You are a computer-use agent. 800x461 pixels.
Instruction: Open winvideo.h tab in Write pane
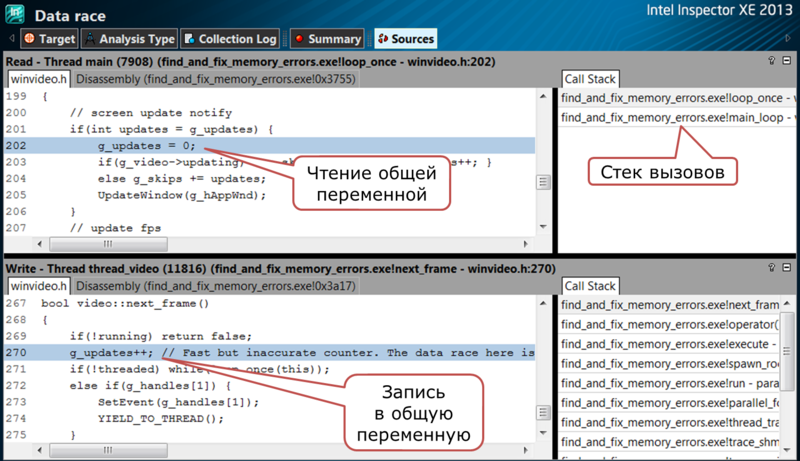[x=39, y=286]
